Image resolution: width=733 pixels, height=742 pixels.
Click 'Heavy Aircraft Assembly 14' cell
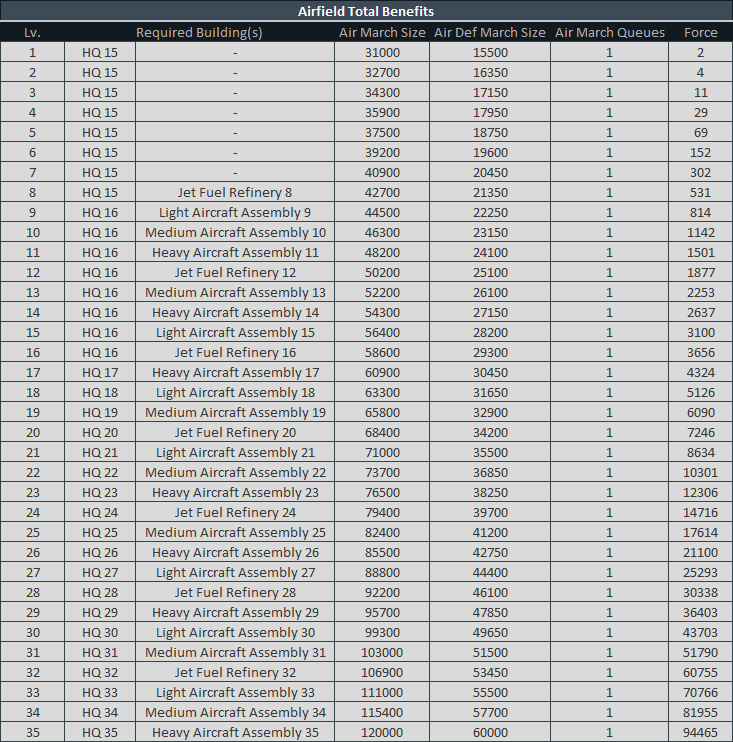tap(235, 312)
